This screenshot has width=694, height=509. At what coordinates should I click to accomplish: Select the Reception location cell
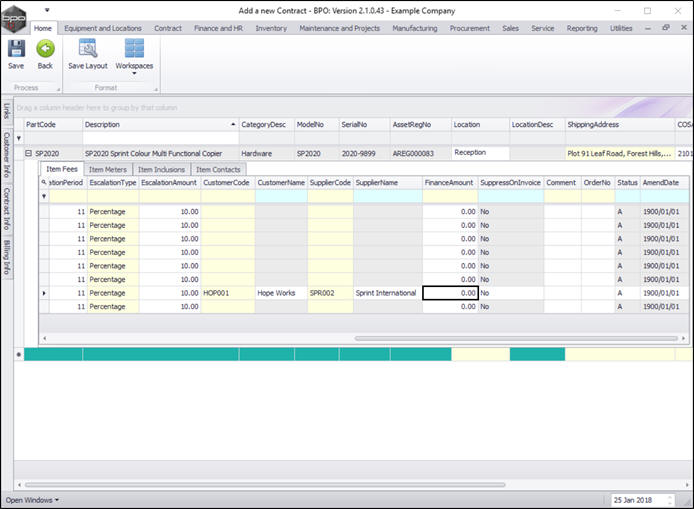[x=480, y=152]
